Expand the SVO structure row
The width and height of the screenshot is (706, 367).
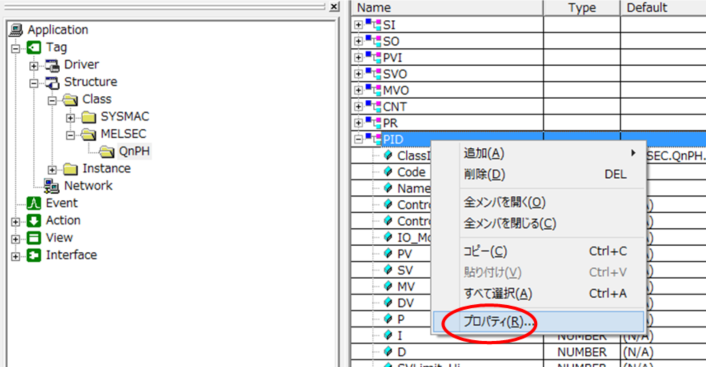click(358, 74)
